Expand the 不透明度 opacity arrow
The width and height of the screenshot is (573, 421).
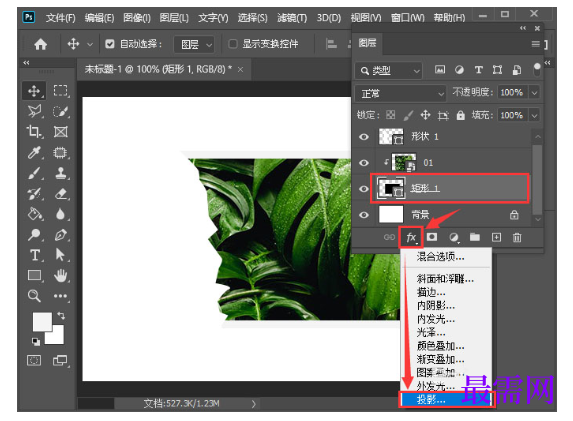[534, 93]
